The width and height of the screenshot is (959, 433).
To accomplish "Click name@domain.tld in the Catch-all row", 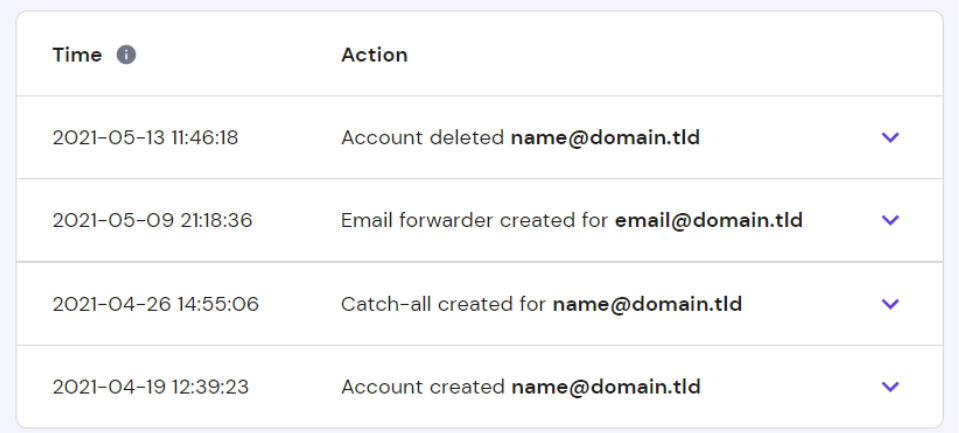I will point(647,304).
